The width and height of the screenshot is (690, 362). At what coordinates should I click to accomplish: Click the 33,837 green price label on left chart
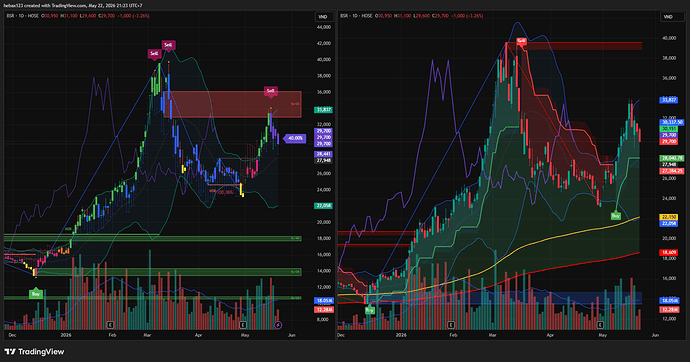323,110
